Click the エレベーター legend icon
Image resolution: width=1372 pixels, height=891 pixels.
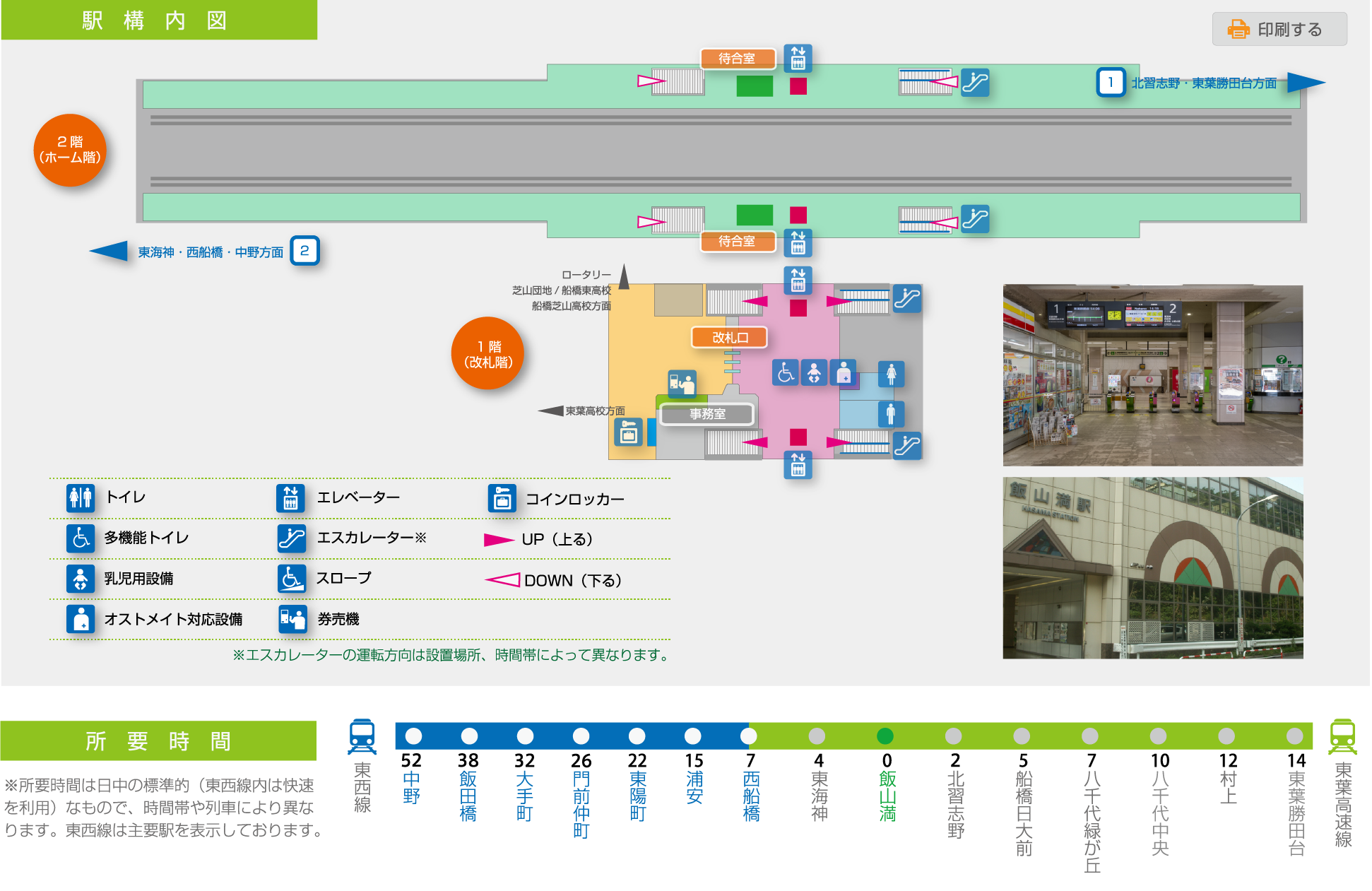tap(290, 497)
